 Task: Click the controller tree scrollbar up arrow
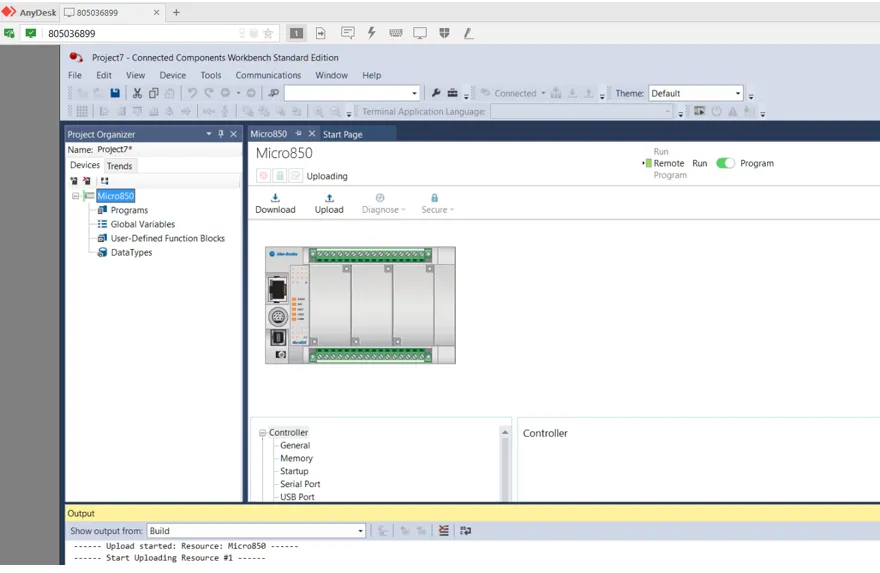(x=505, y=432)
